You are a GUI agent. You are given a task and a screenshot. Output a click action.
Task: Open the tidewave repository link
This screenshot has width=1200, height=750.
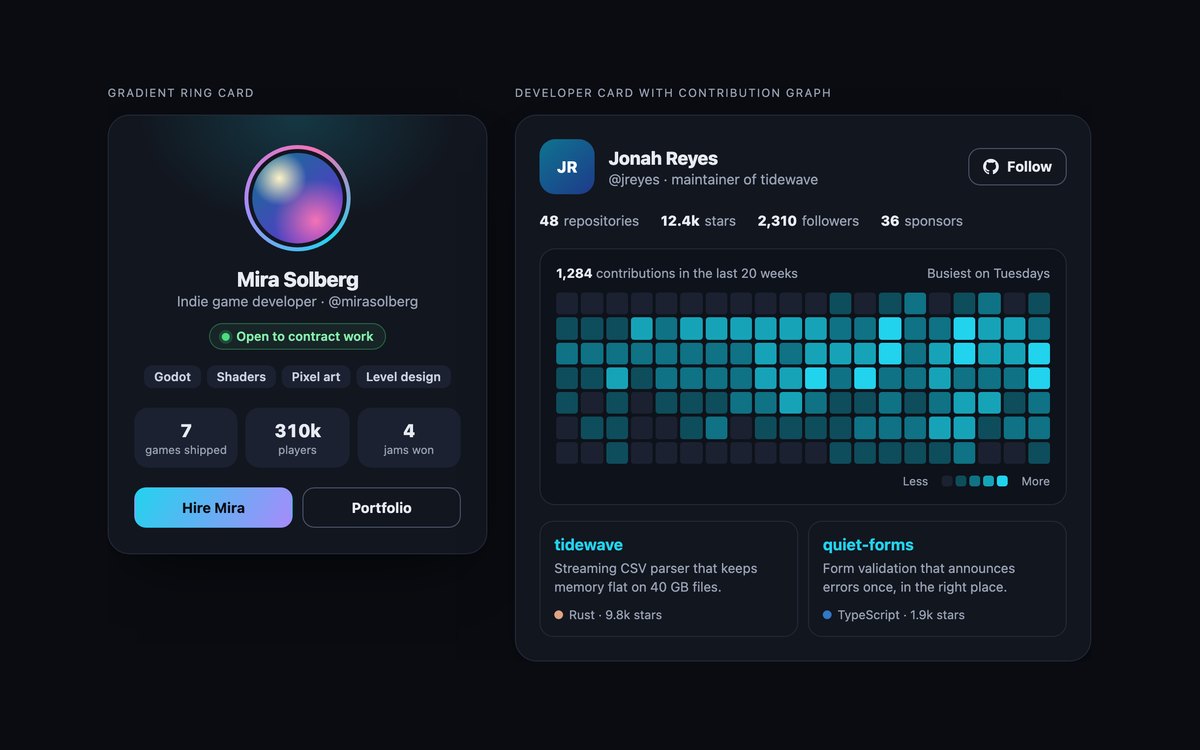point(588,545)
